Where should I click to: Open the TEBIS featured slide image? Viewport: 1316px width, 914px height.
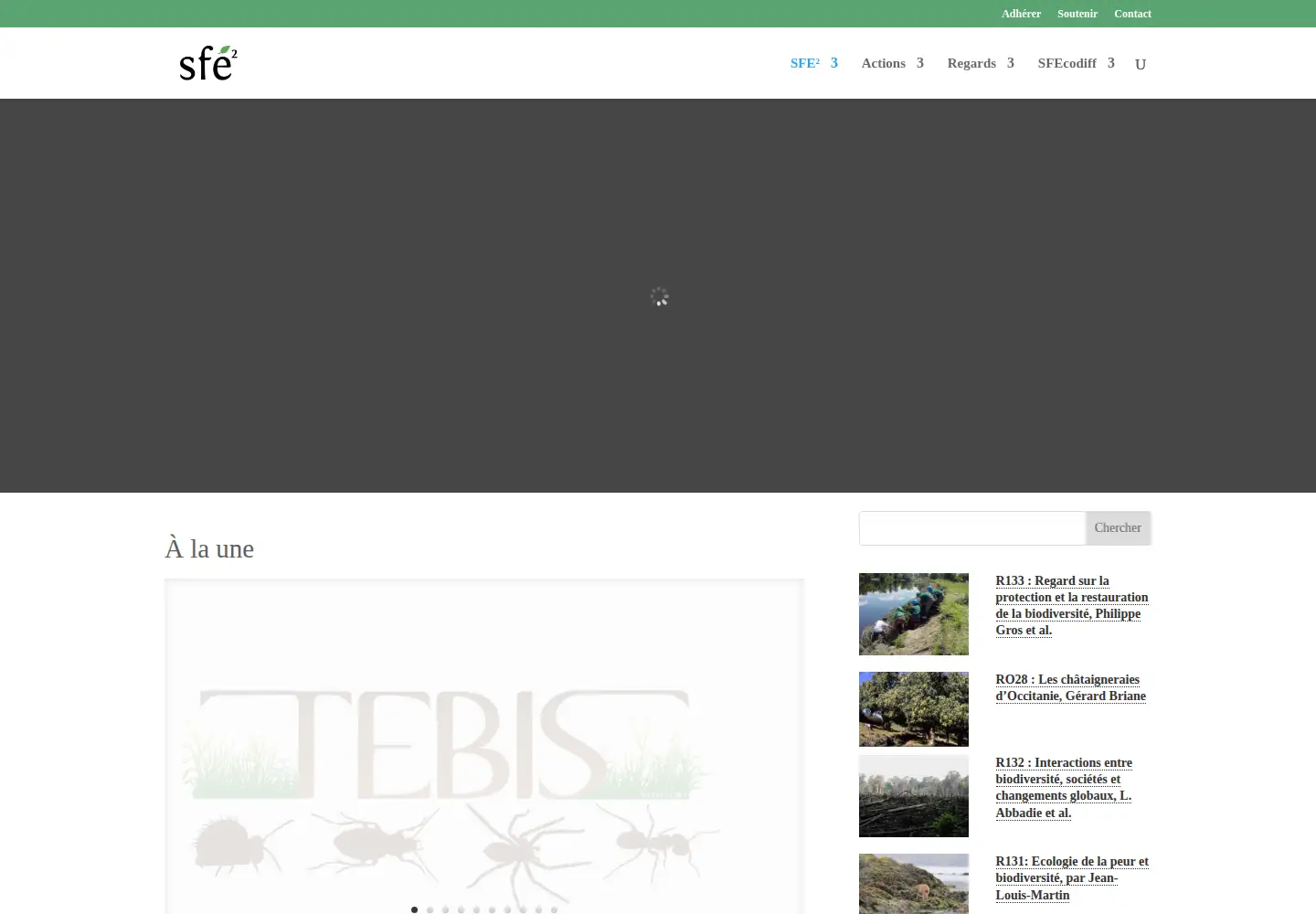click(484, 747)
